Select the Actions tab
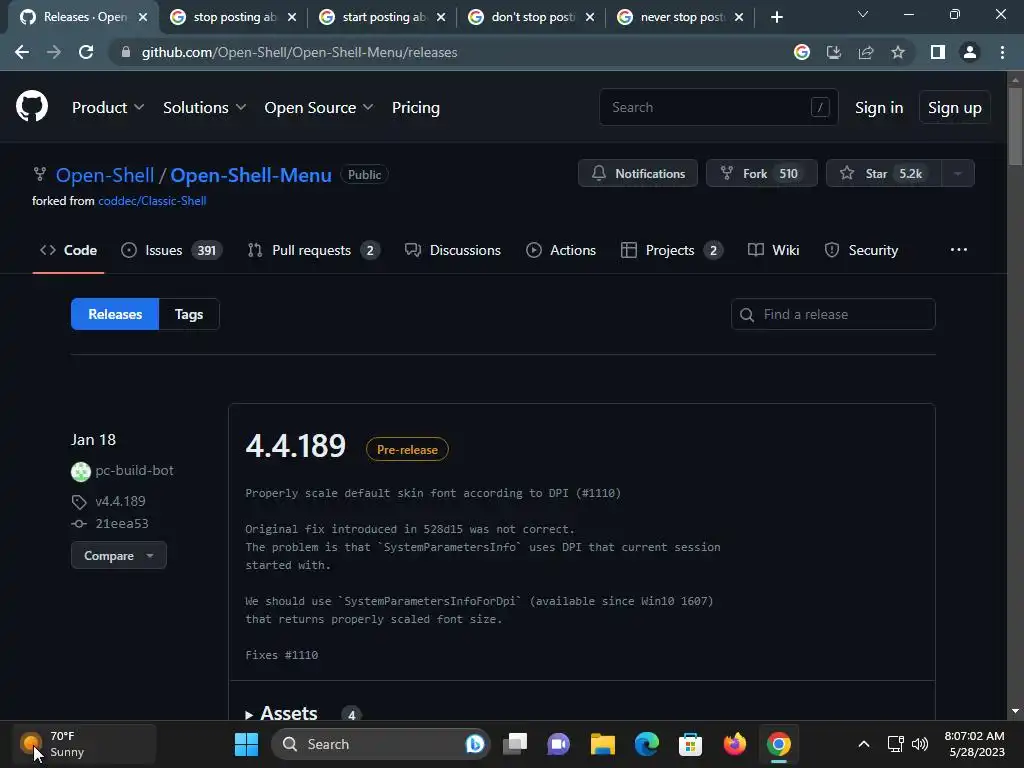Screen dimensions: 1024x768 (x=561, y=250)
